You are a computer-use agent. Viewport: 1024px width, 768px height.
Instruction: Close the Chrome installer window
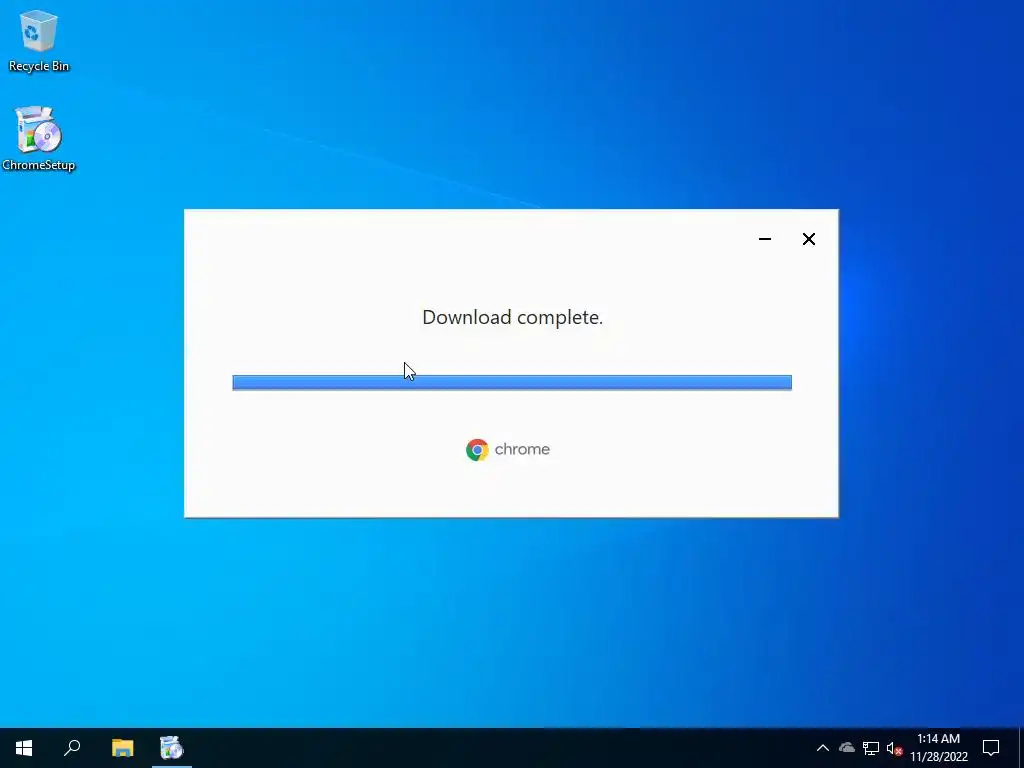coord(808,239)
